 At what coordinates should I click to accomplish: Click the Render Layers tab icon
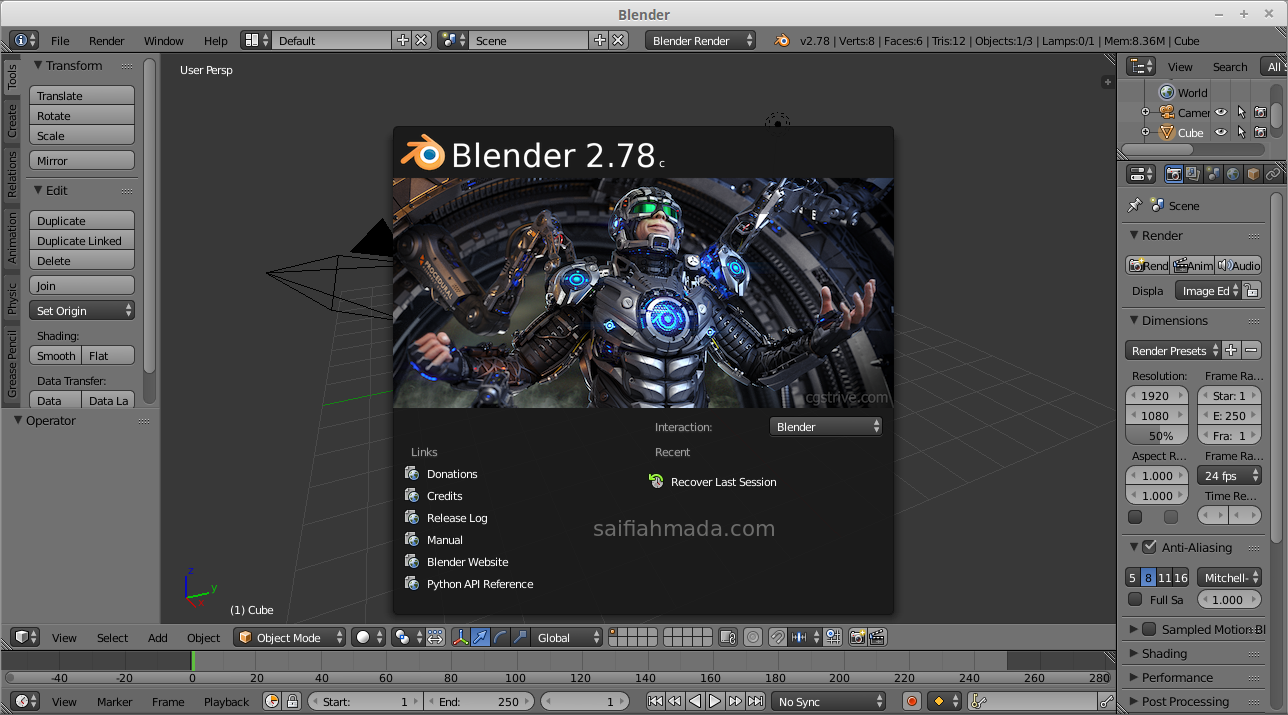(1193, 173)
